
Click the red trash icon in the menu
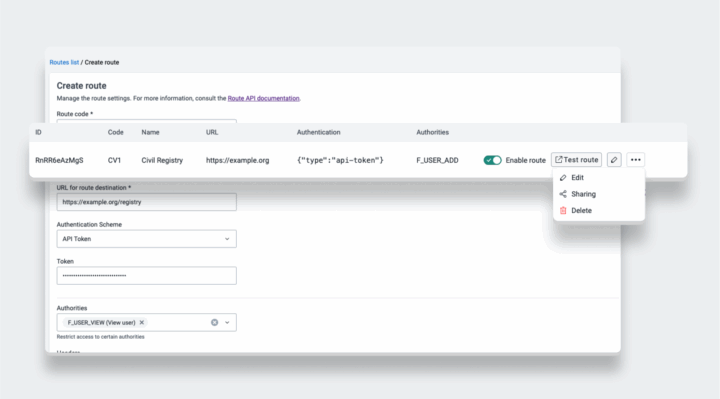pos(563,210)
